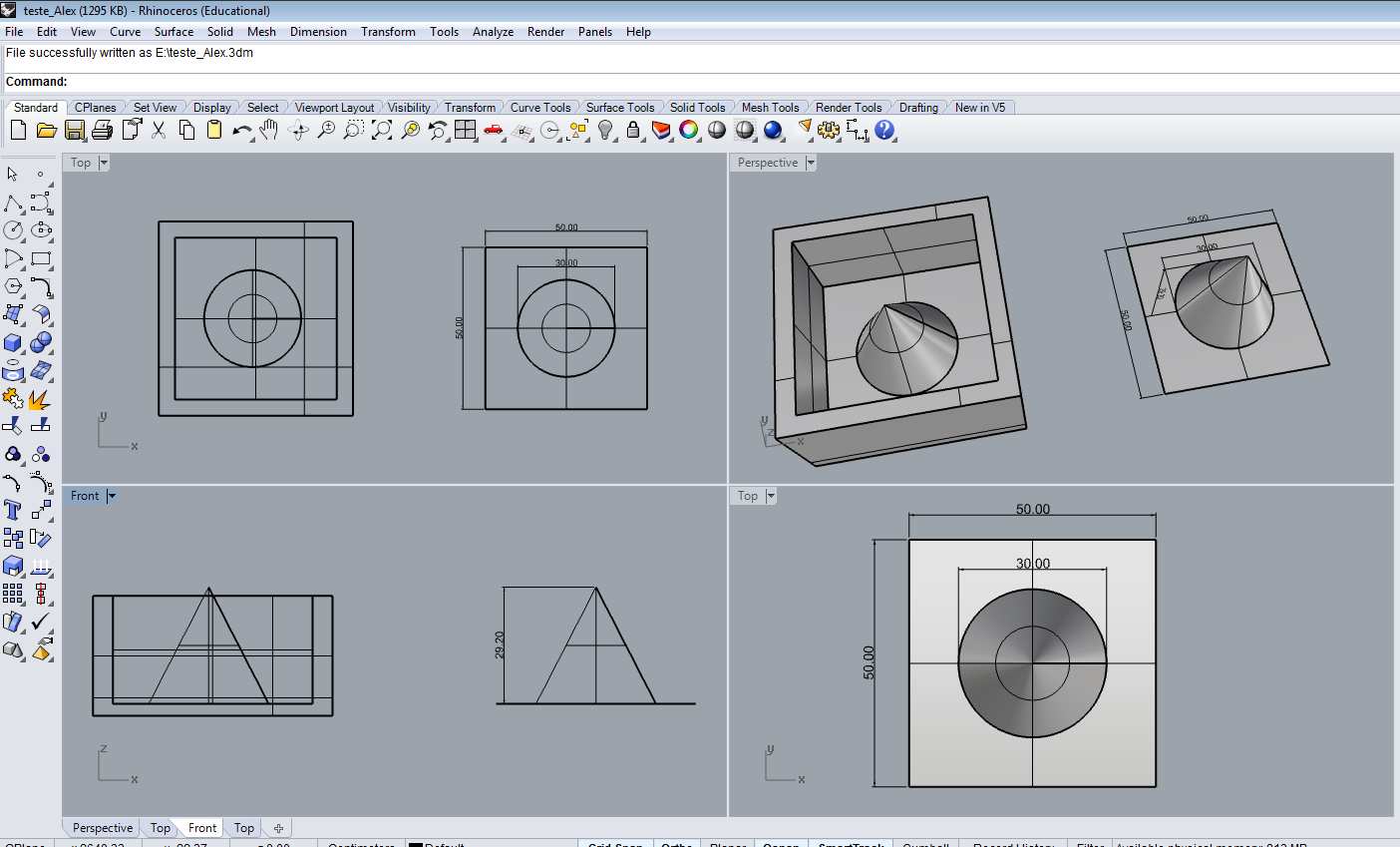Select the Box solid tool

click(13, 343)
